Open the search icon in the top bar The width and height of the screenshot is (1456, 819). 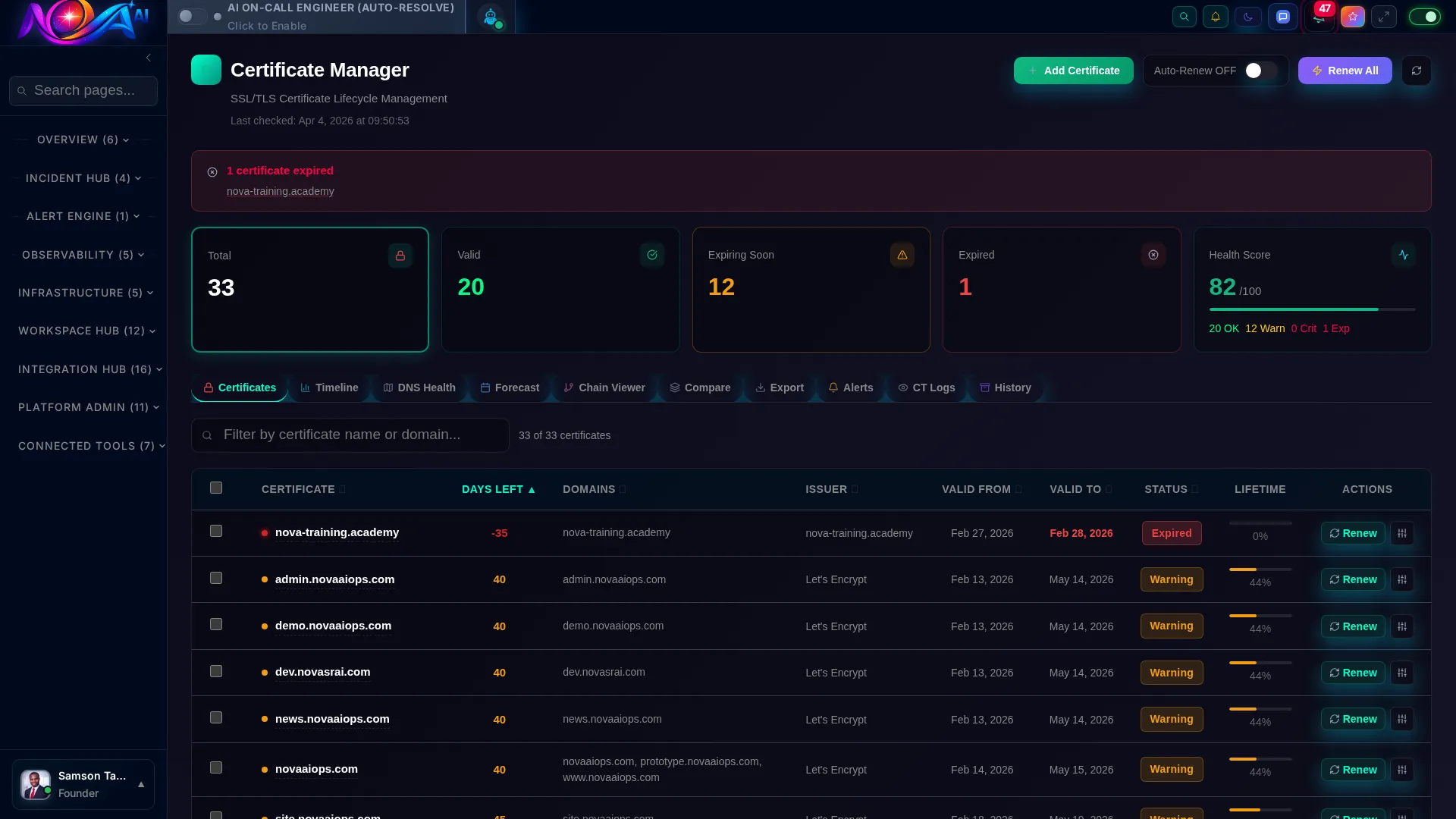pos(1185,16)
